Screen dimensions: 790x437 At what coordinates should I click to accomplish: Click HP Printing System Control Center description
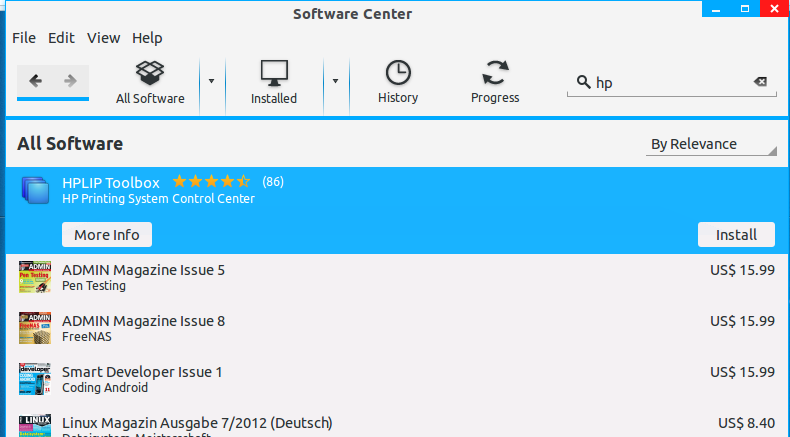158,199
